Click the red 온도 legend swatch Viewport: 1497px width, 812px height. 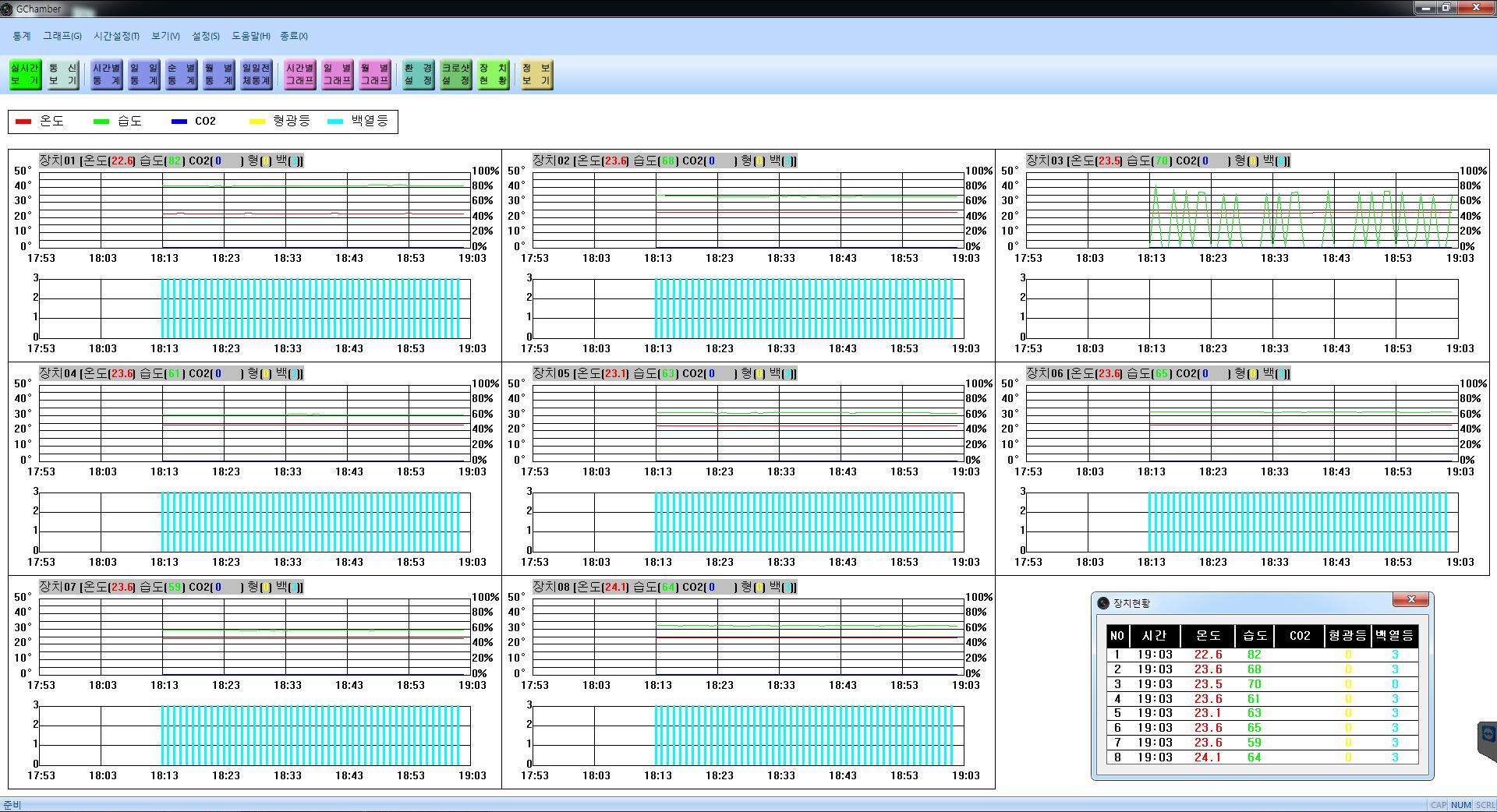(x=23, y=122)
